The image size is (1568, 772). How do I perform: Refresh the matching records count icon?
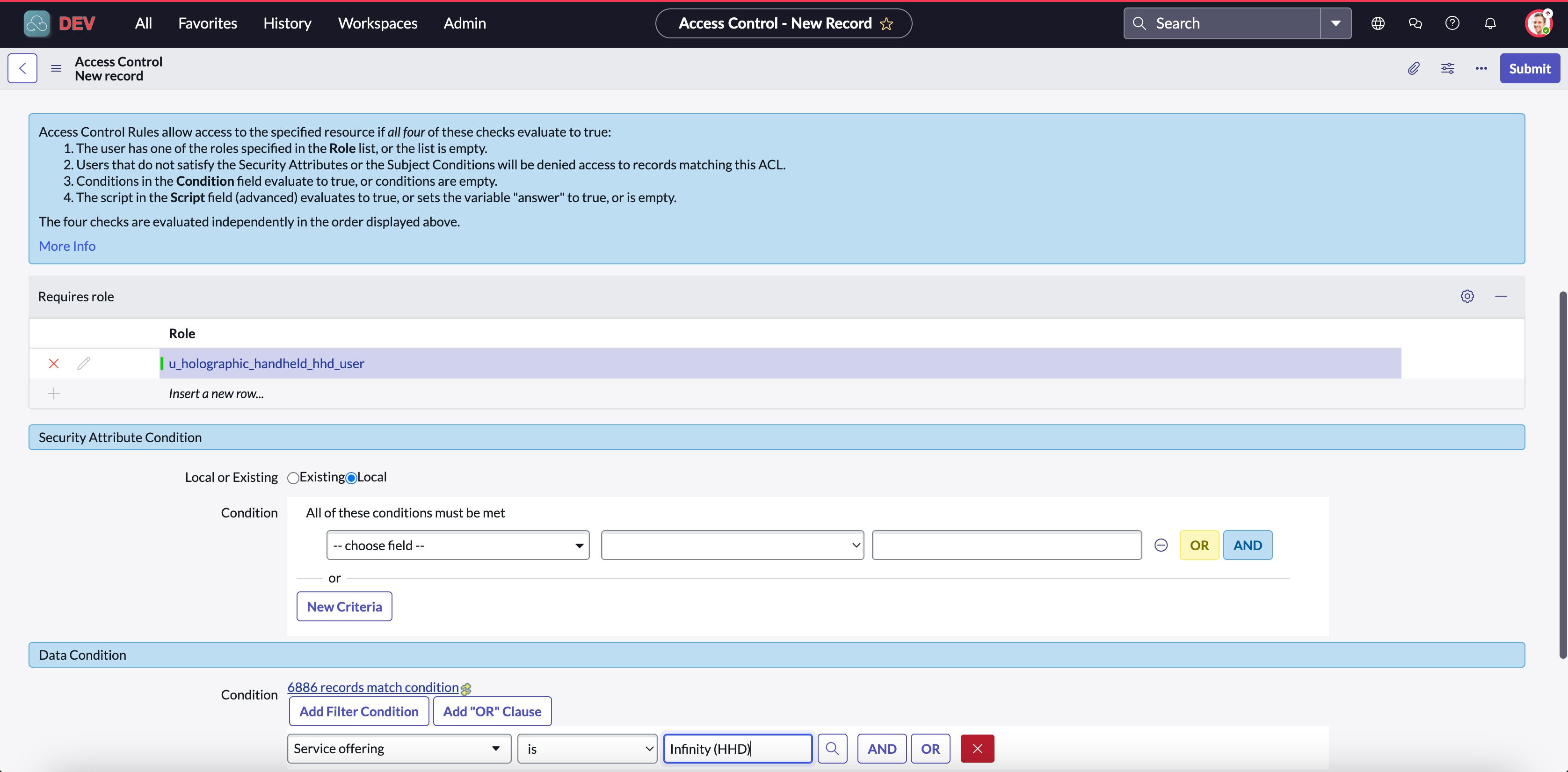click(465, 689)
